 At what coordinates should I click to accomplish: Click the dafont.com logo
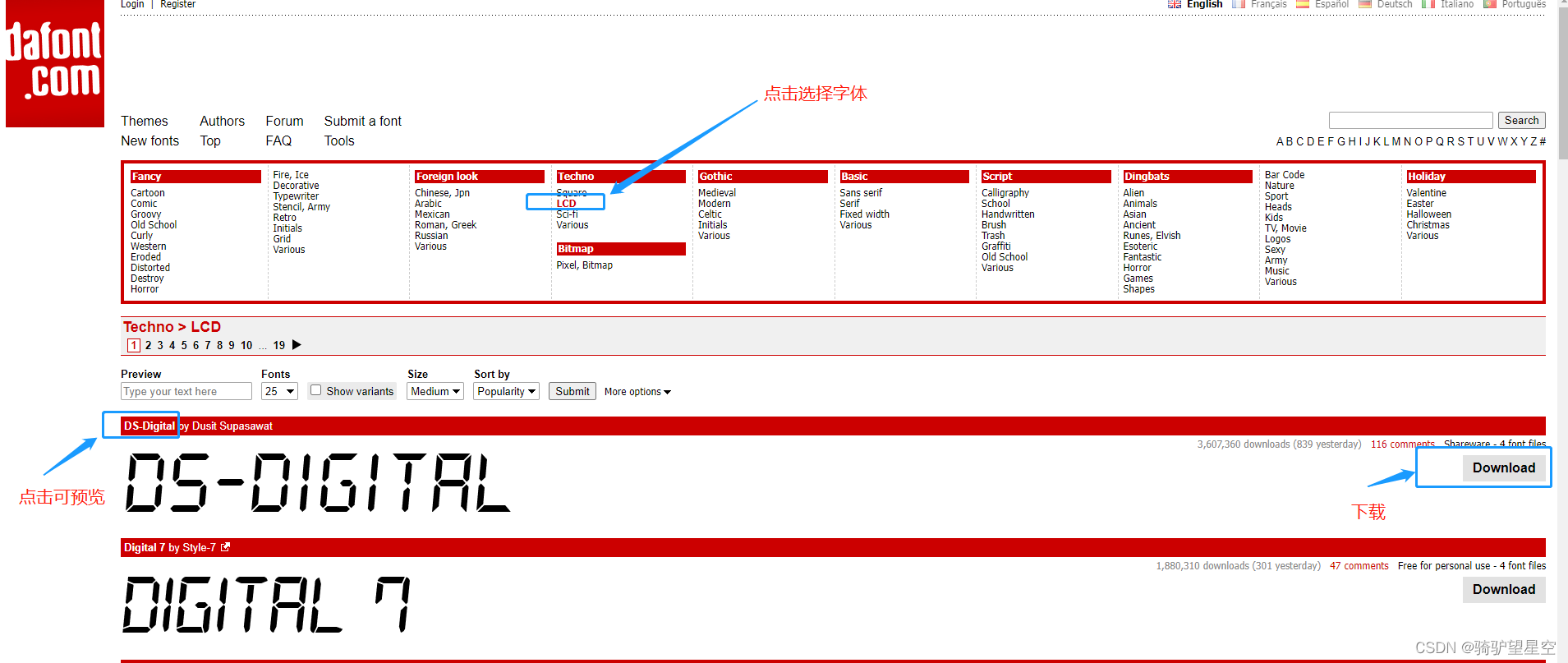point(55,63)
